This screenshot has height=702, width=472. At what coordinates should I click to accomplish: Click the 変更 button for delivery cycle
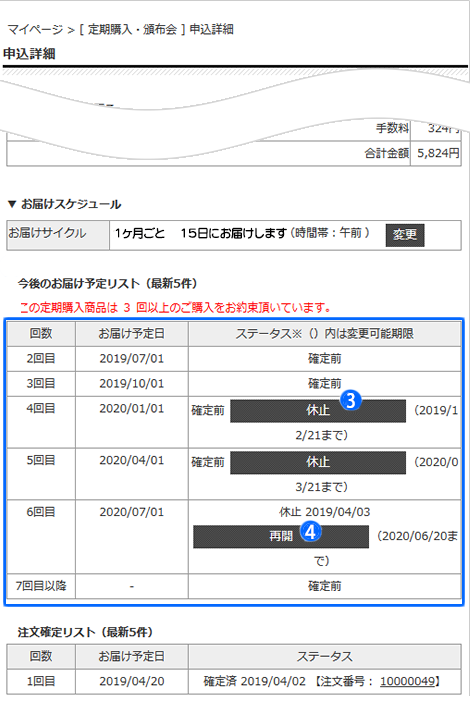(405, 235)
